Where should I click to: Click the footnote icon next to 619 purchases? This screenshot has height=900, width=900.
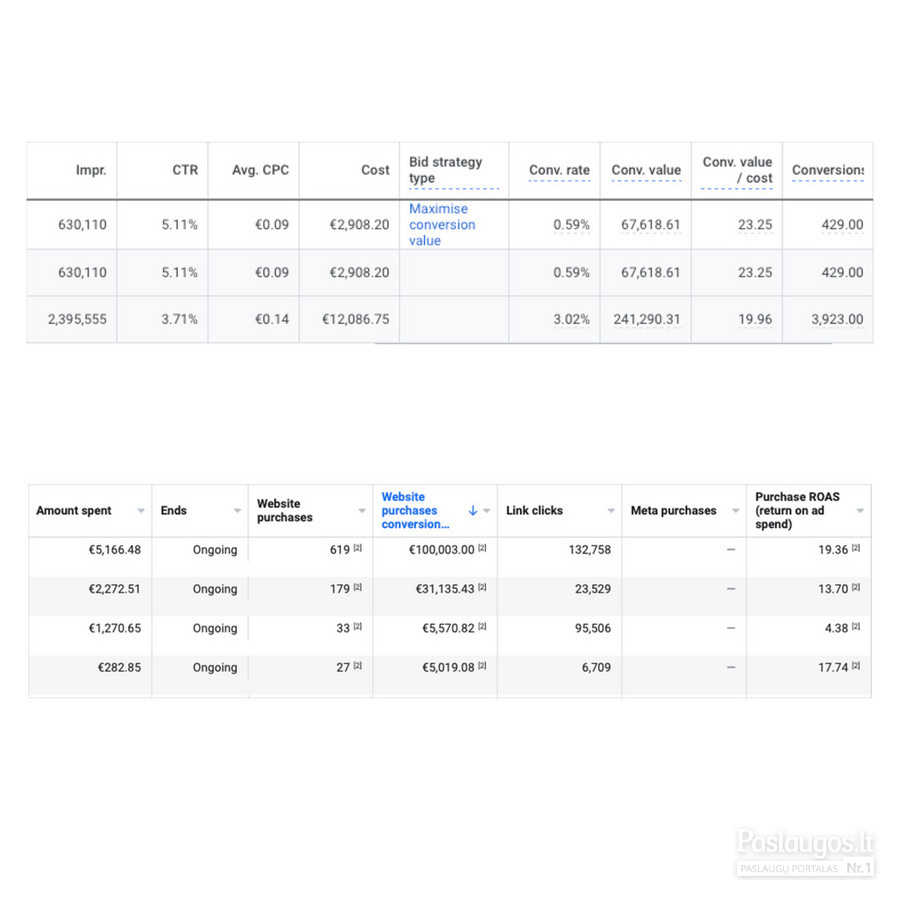click(x=358, y=548)
